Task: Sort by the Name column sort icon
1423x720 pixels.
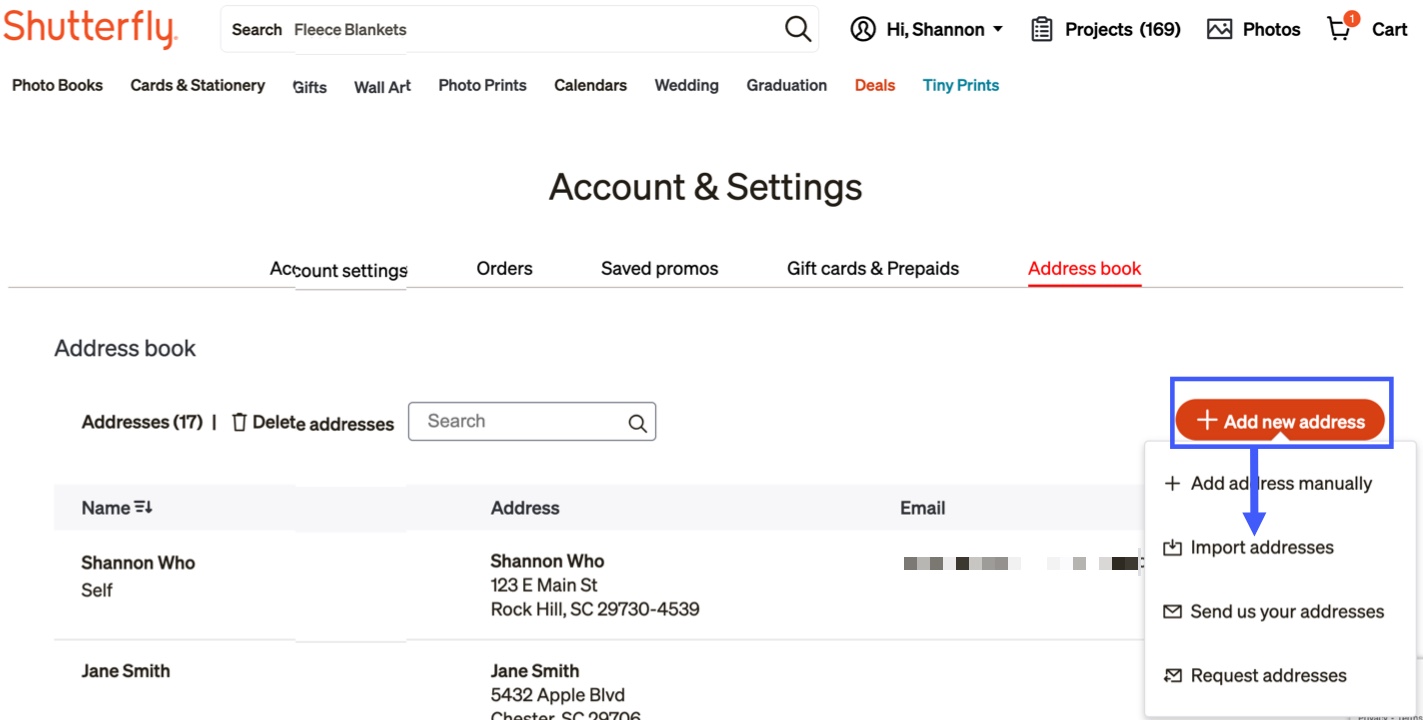Action: [143, 507]
